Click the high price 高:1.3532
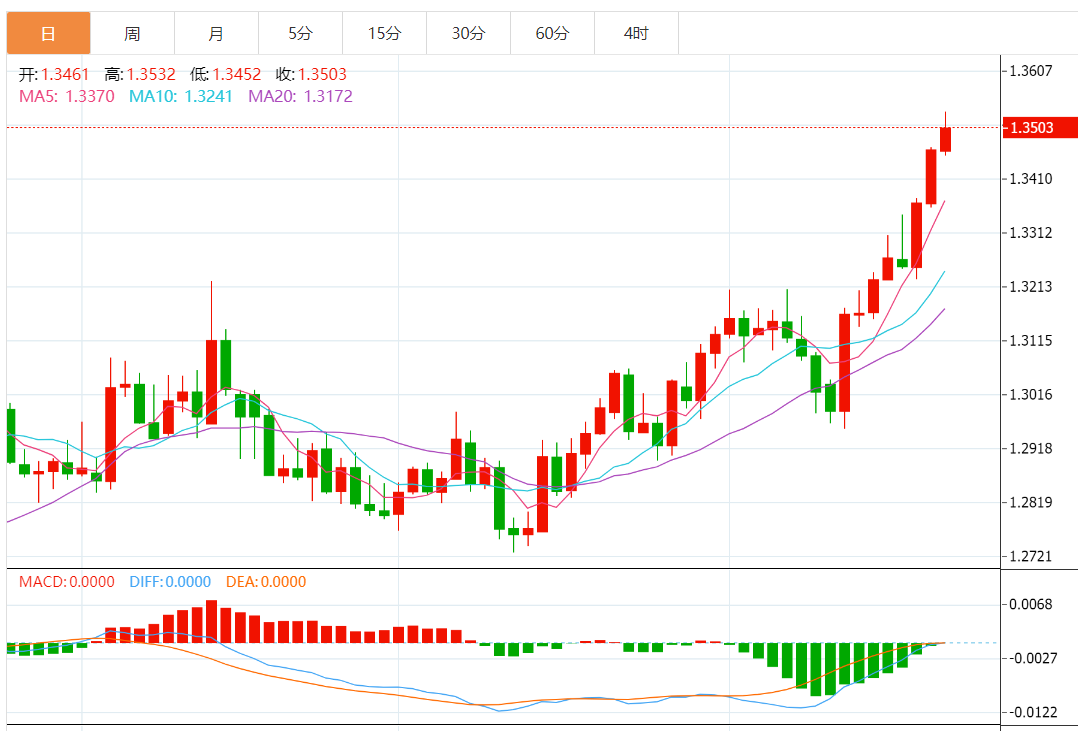 pyautogui.click(x=140, y=74)
